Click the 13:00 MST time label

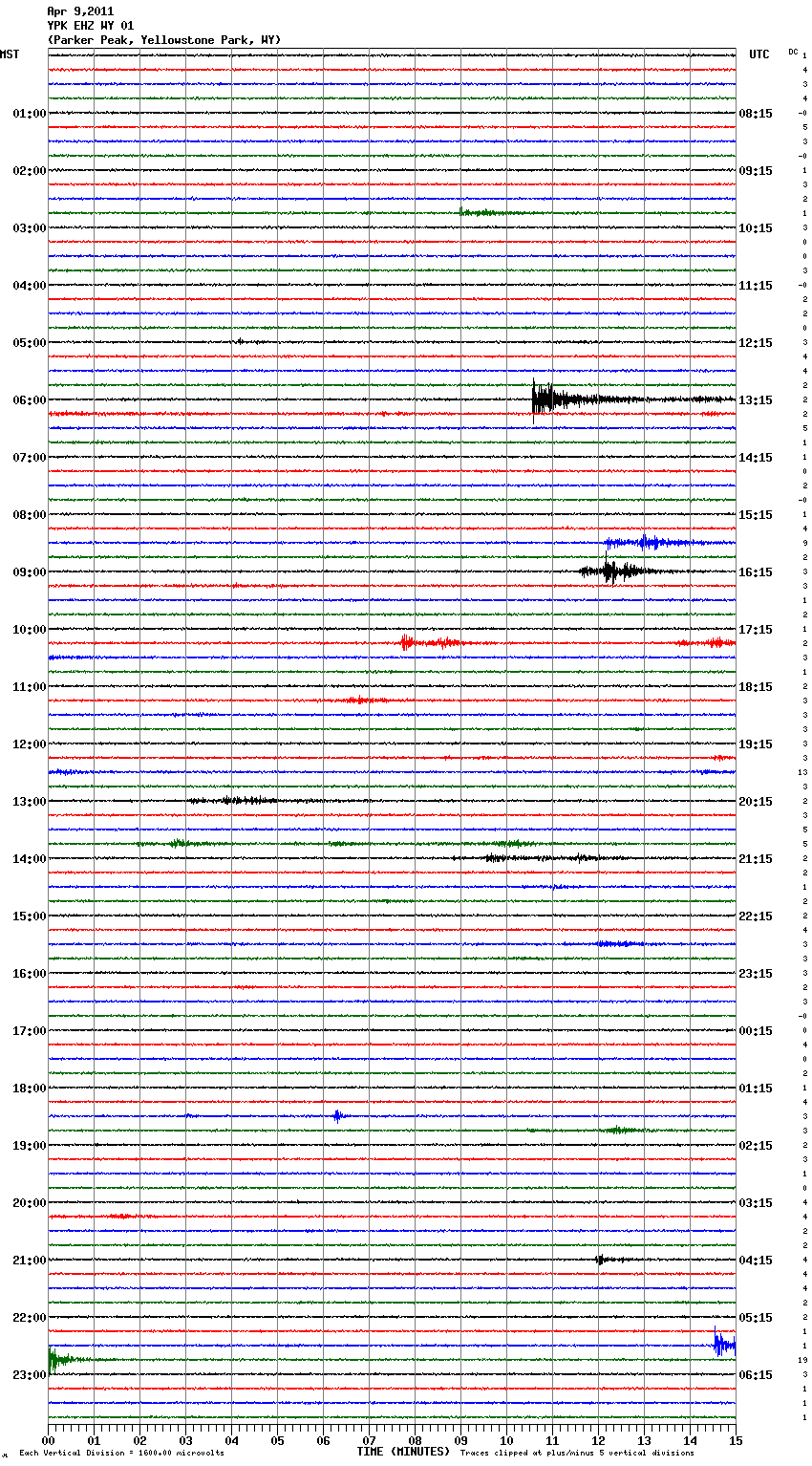coord(30,802)
